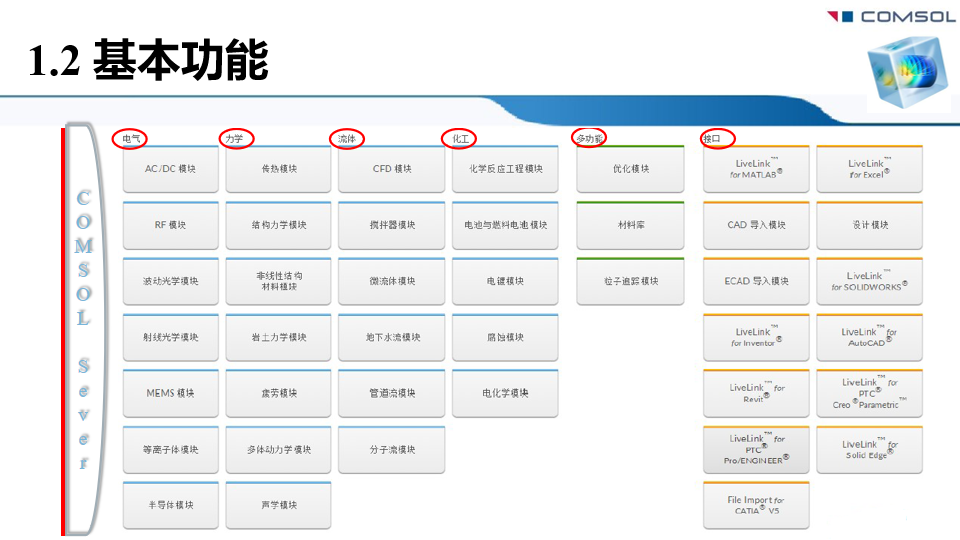
Task: Open the 声学模块 tile
Action: tap(279, 505)
